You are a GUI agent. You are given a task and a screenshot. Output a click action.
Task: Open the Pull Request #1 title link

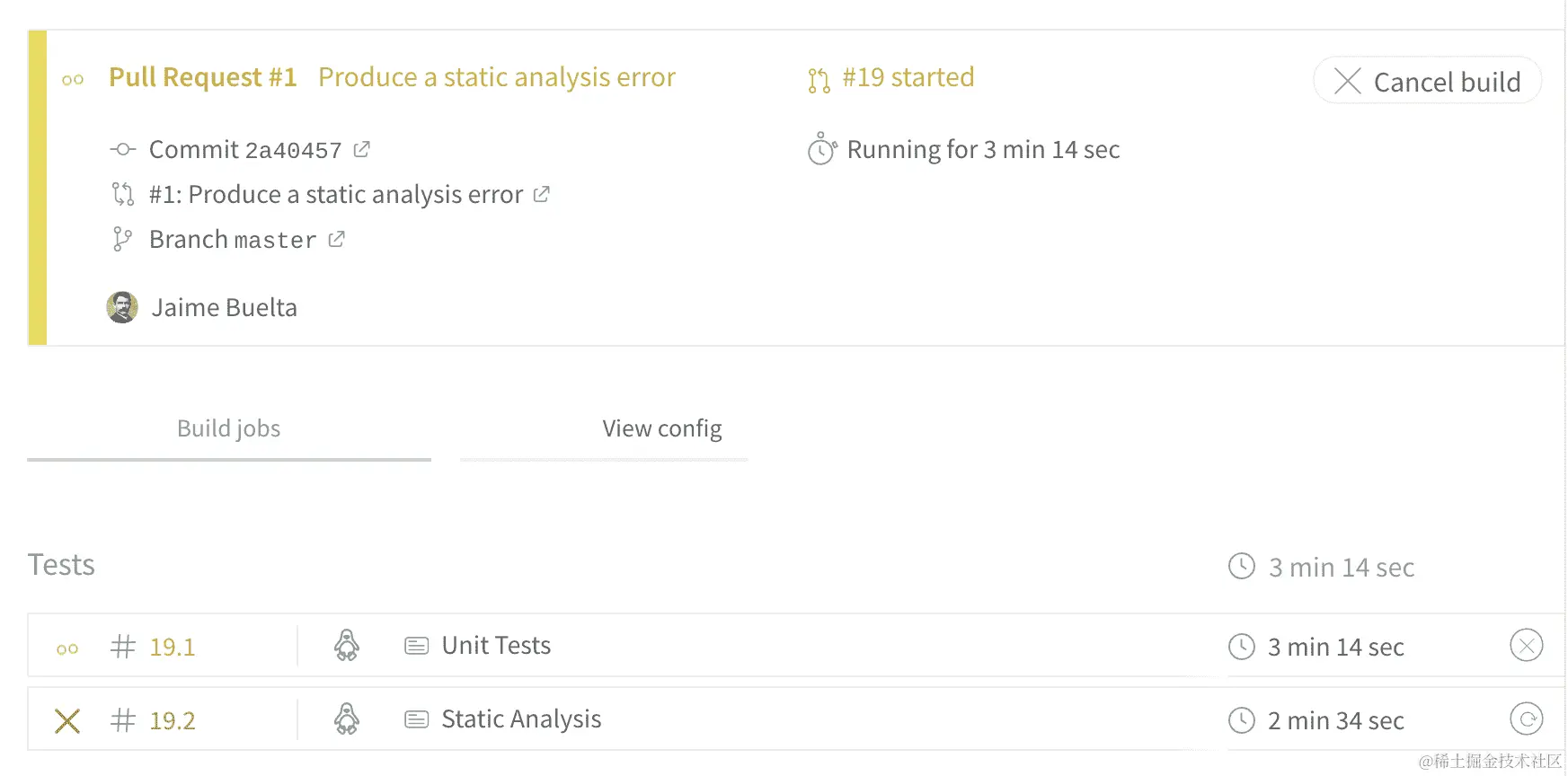coord(203,77)
